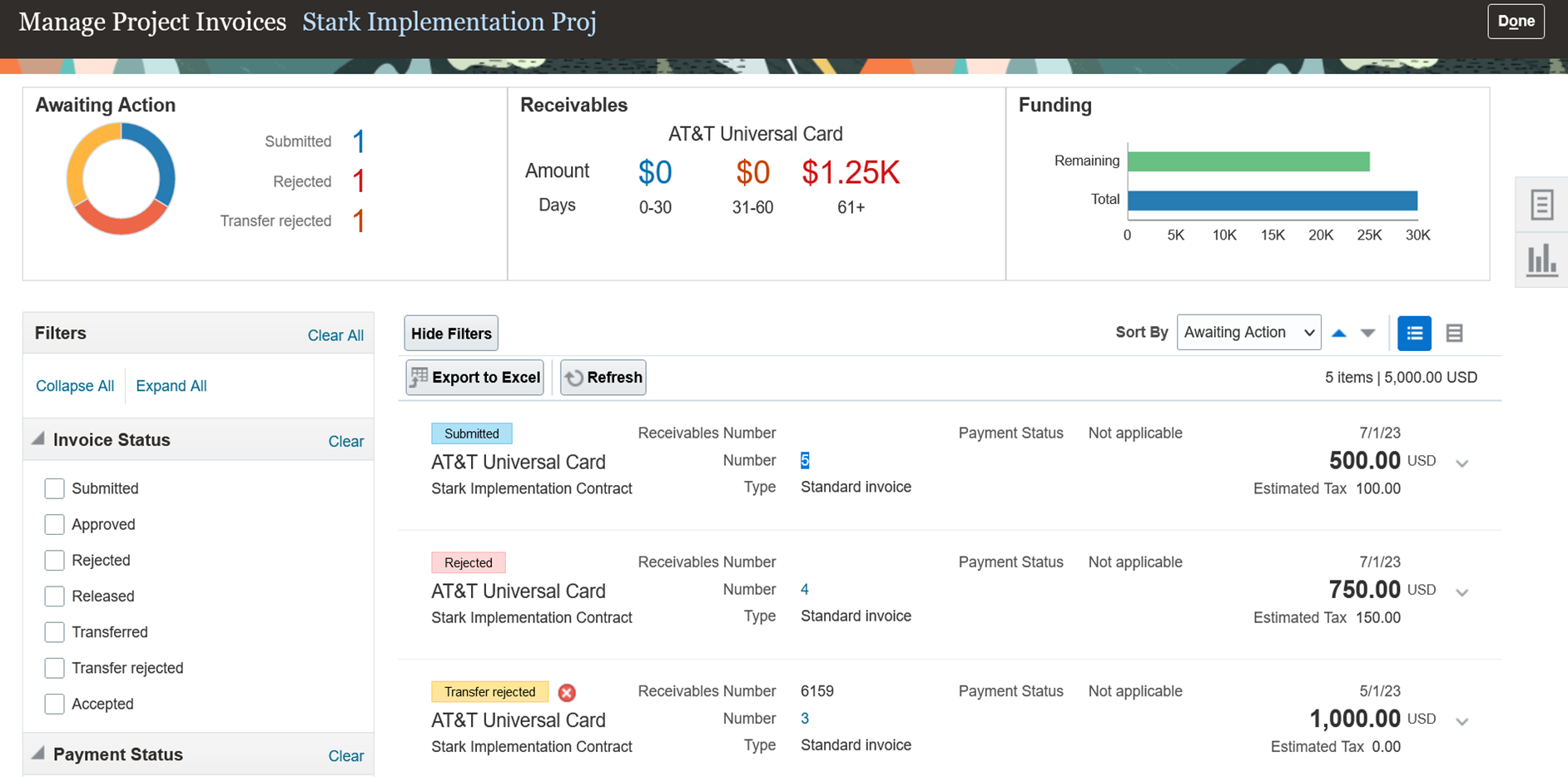Check the Transfer rejected filter checkbox
The image size is (1568, 777).
pos(54,667)
